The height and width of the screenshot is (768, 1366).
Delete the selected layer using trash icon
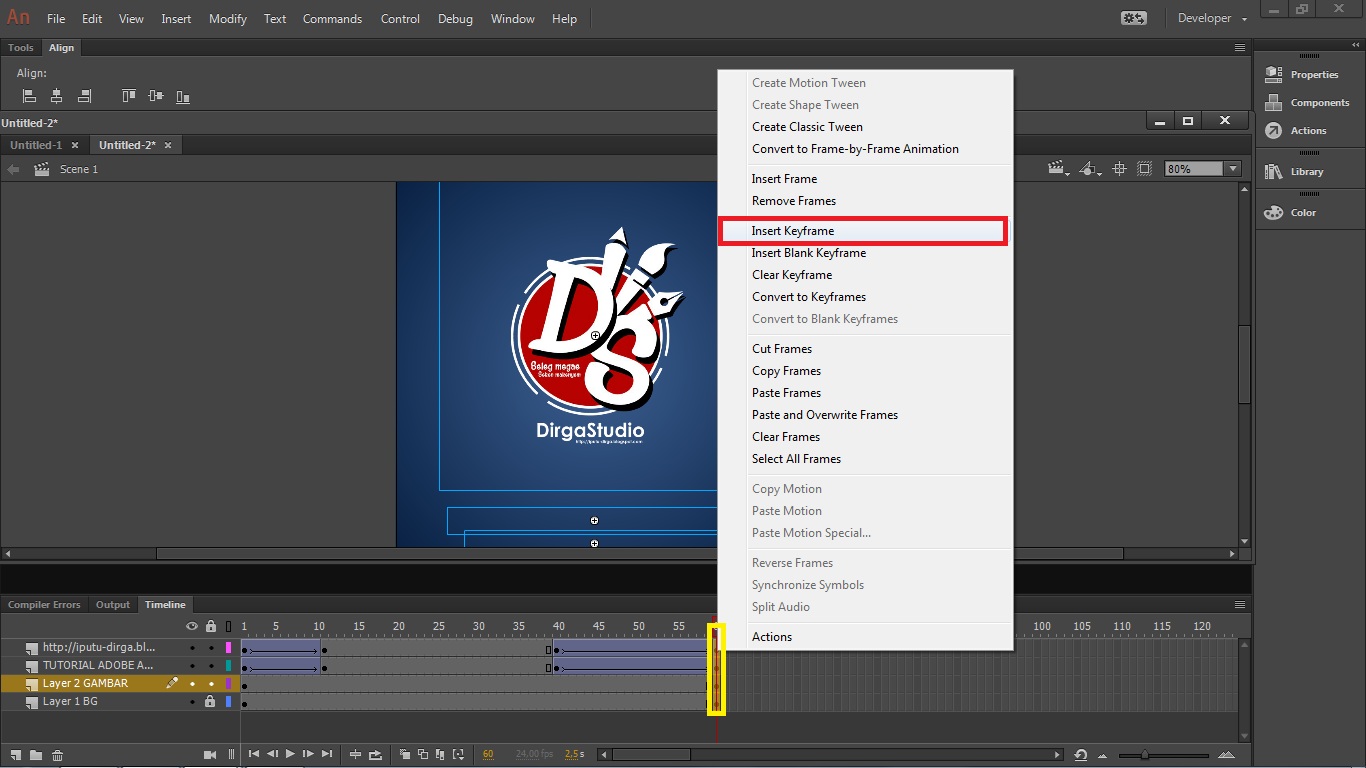pos(57,755)
